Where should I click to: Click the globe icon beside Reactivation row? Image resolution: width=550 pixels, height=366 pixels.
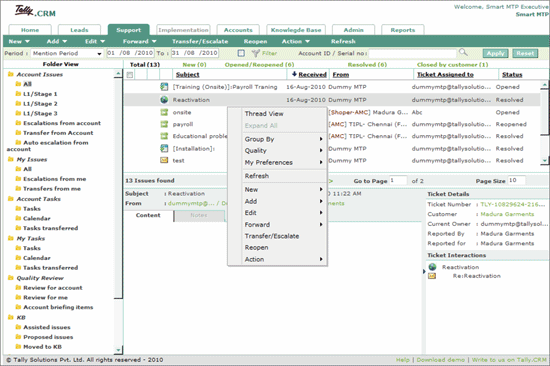pos(164,100)
